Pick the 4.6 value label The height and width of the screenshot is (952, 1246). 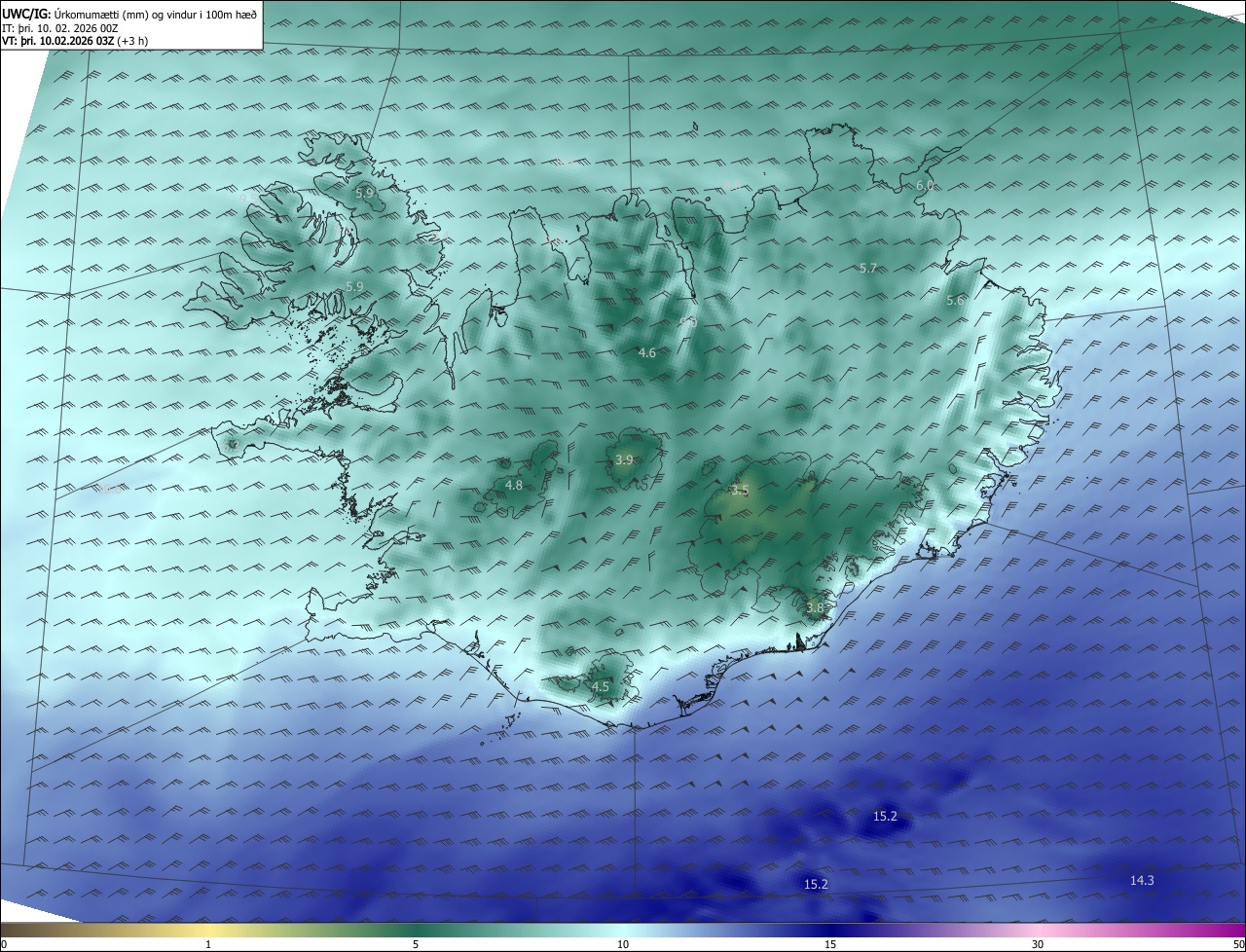point(646,353)
